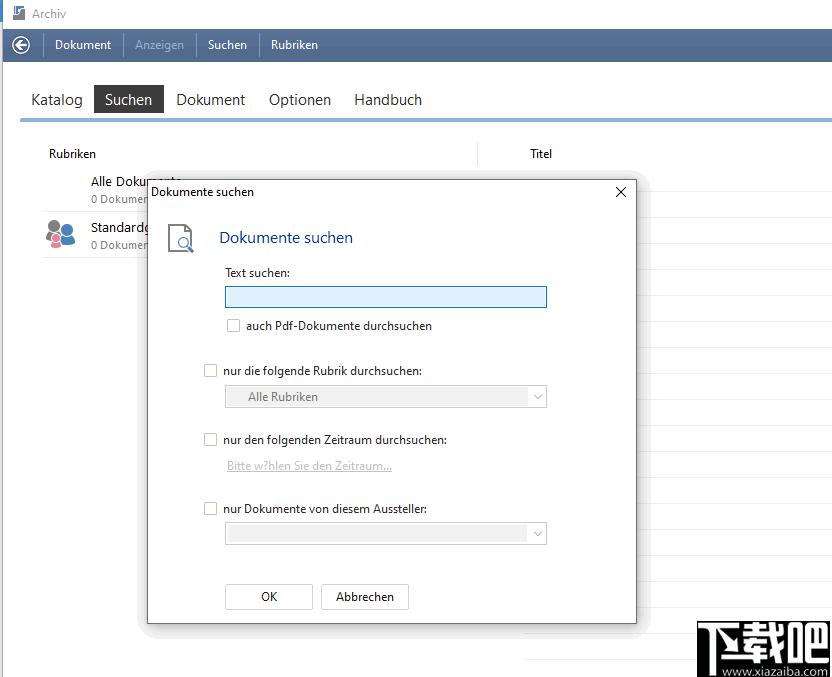This screenshot has height=677, width=832.
Task: Switch to the Katalog tab
Action: click(x=57, y=100)
